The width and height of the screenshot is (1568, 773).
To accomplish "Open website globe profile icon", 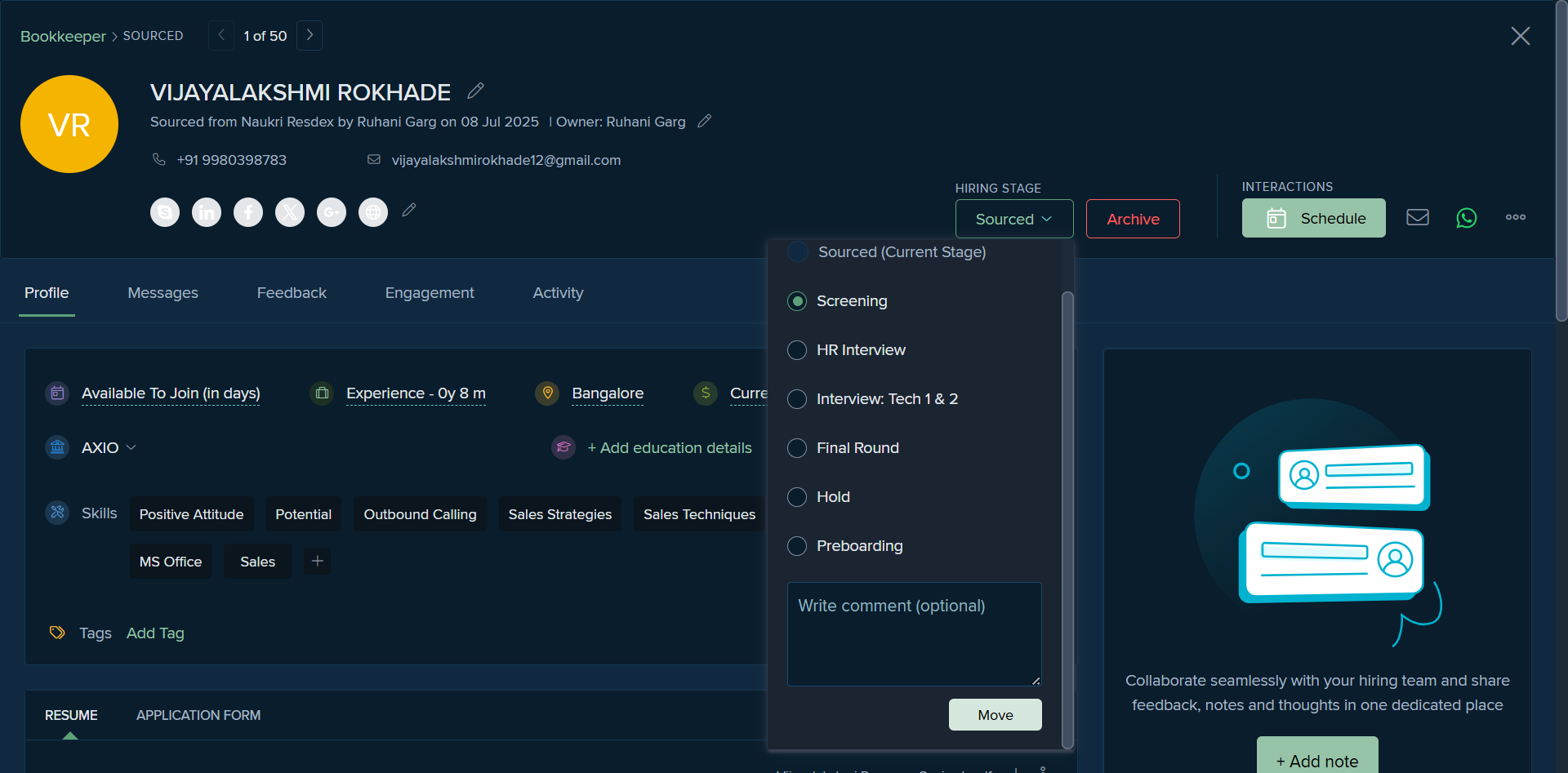I will (x=373, y=212).
